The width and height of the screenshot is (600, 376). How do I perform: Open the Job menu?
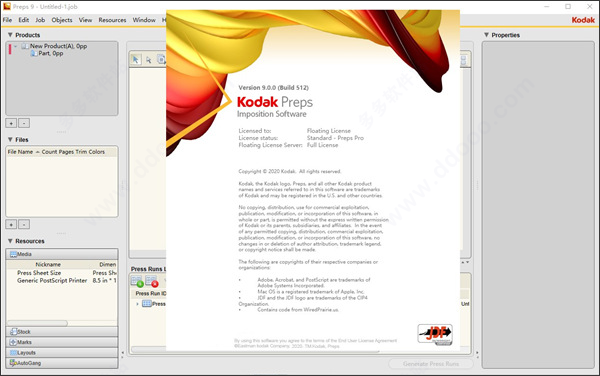pos(40,20)
